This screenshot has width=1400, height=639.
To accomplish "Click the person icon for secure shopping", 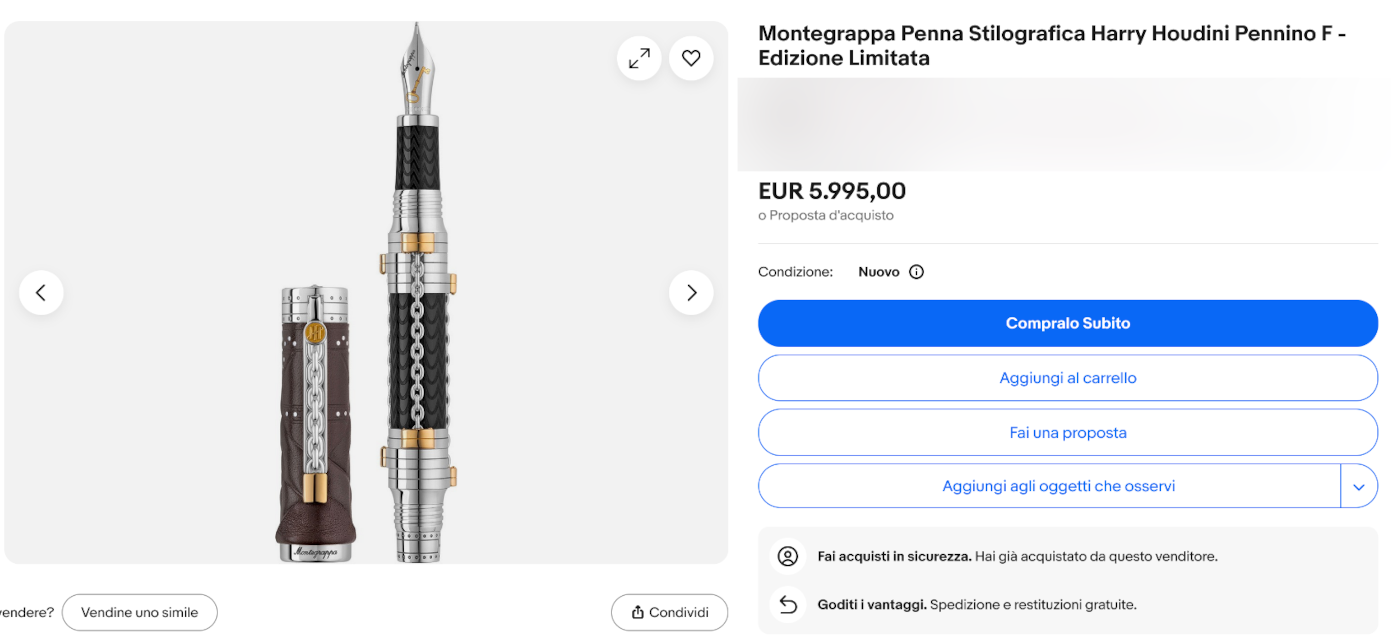I will [x=788, y=557].
